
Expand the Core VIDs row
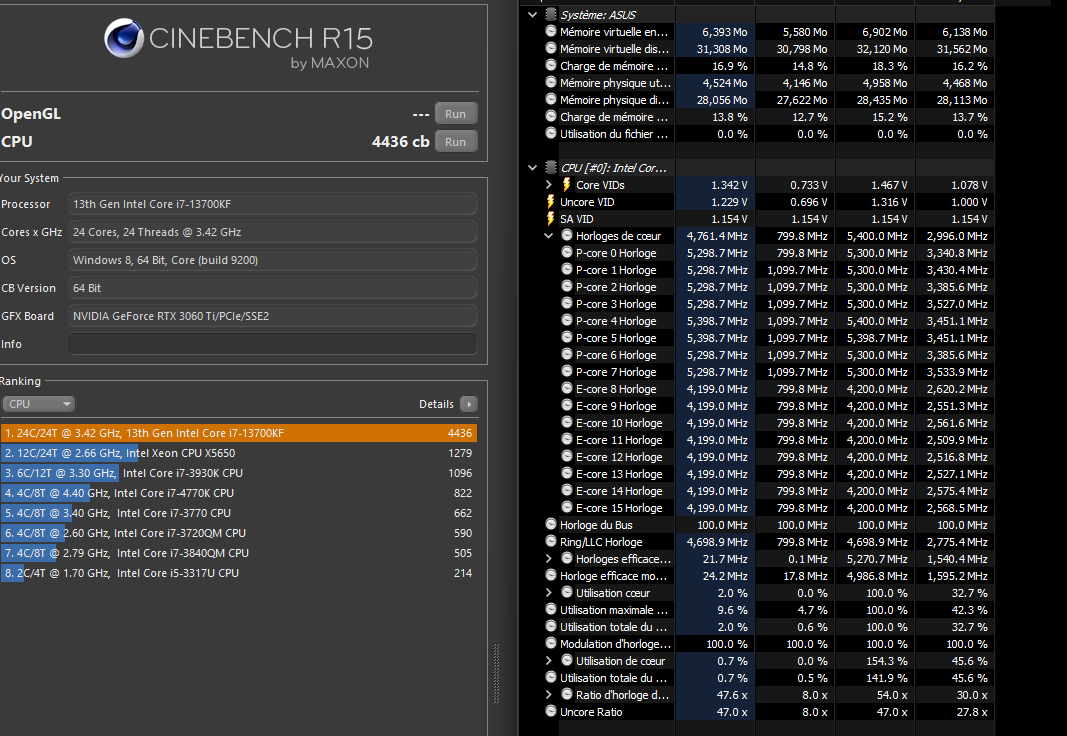(548, 184)
